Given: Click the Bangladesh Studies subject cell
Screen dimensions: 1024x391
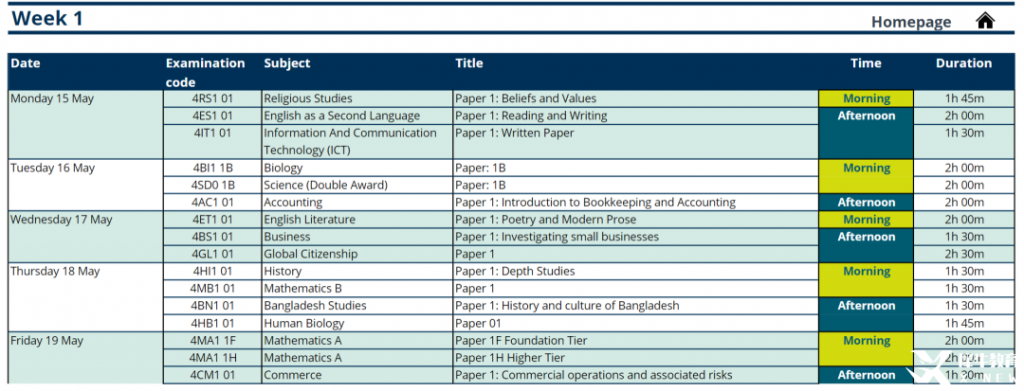Looking at the screenshot, I should tap(357, 305).
